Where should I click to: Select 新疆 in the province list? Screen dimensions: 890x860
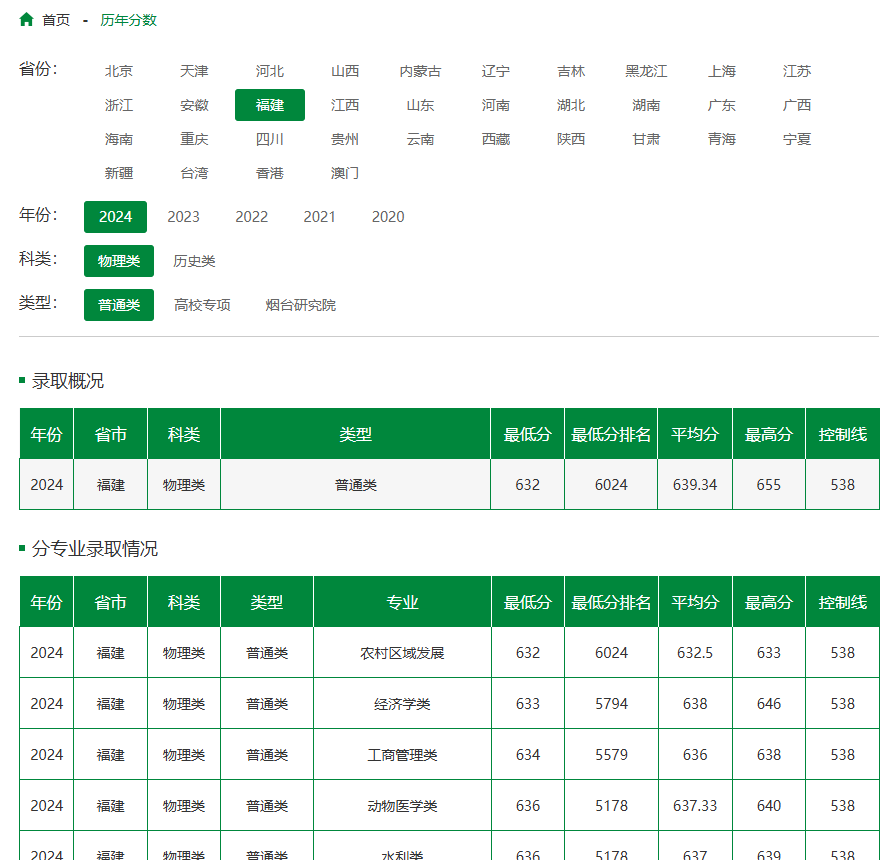coord(119,173)
